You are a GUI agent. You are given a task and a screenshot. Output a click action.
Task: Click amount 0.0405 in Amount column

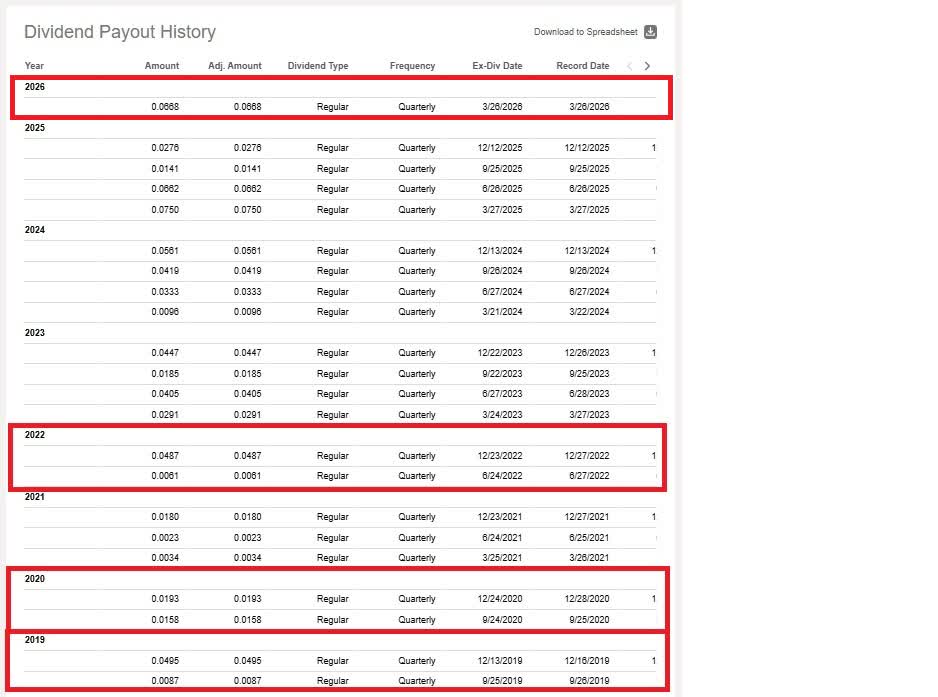(x=165, y=394)
